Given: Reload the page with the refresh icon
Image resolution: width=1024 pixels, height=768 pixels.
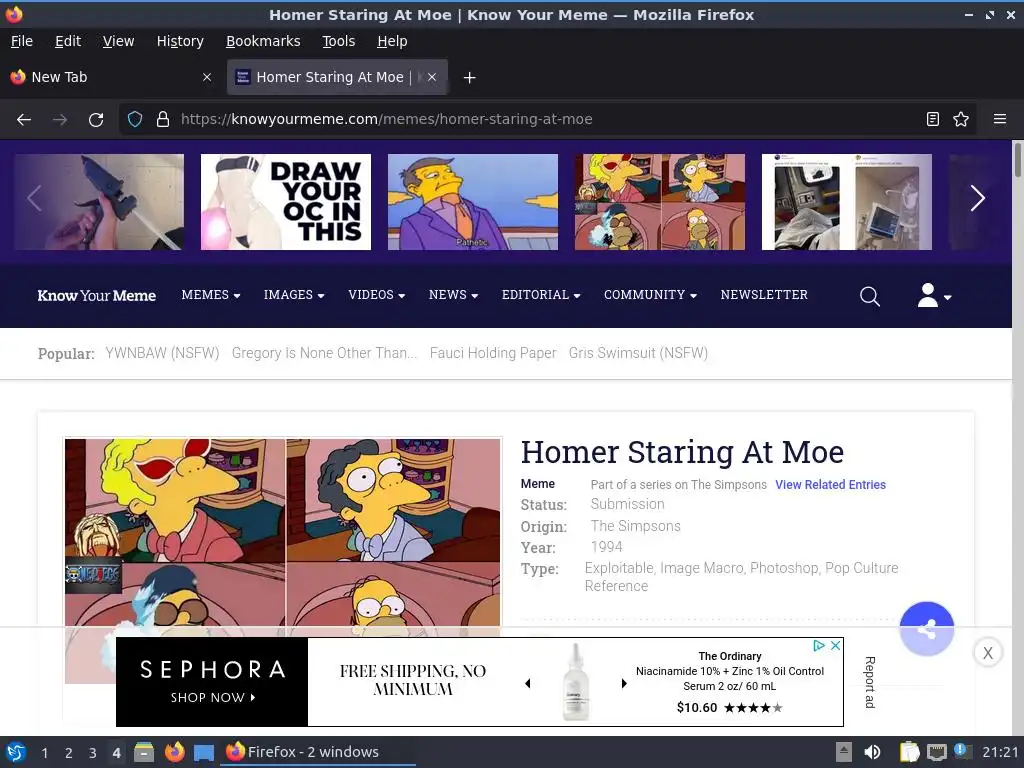Looking at the screenshot, I should tap(96, 120).
